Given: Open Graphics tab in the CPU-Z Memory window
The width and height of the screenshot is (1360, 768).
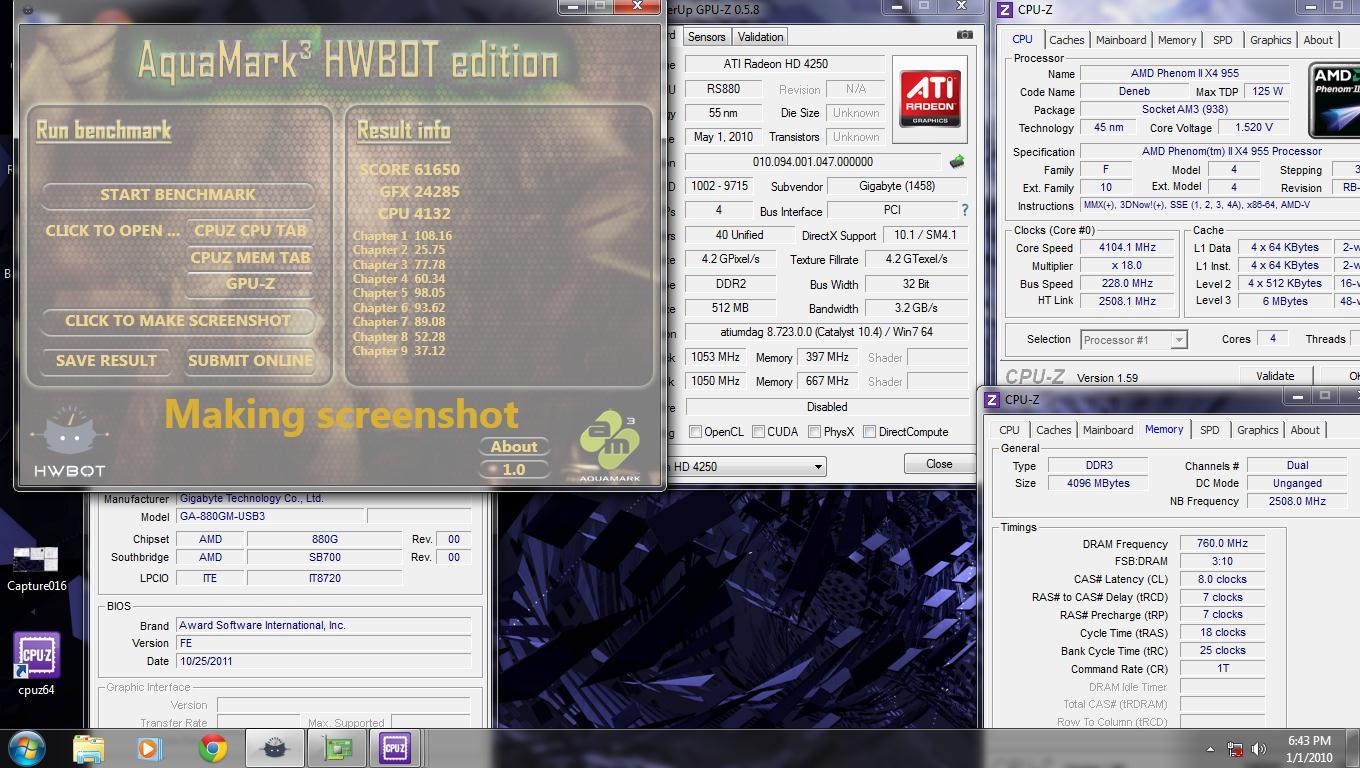Looking at the screenshot, I should click(x=1257, y=430).
